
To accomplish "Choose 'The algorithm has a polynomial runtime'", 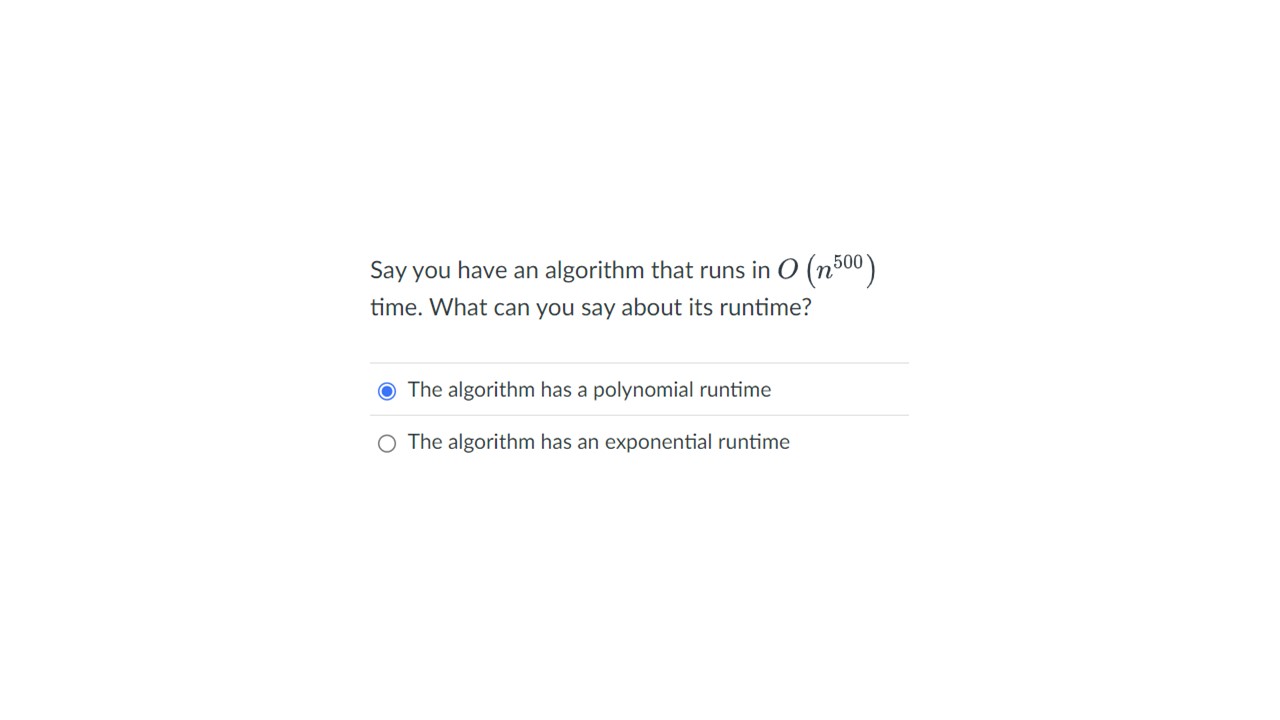I will pyautogui.click(x=589, y=390).
